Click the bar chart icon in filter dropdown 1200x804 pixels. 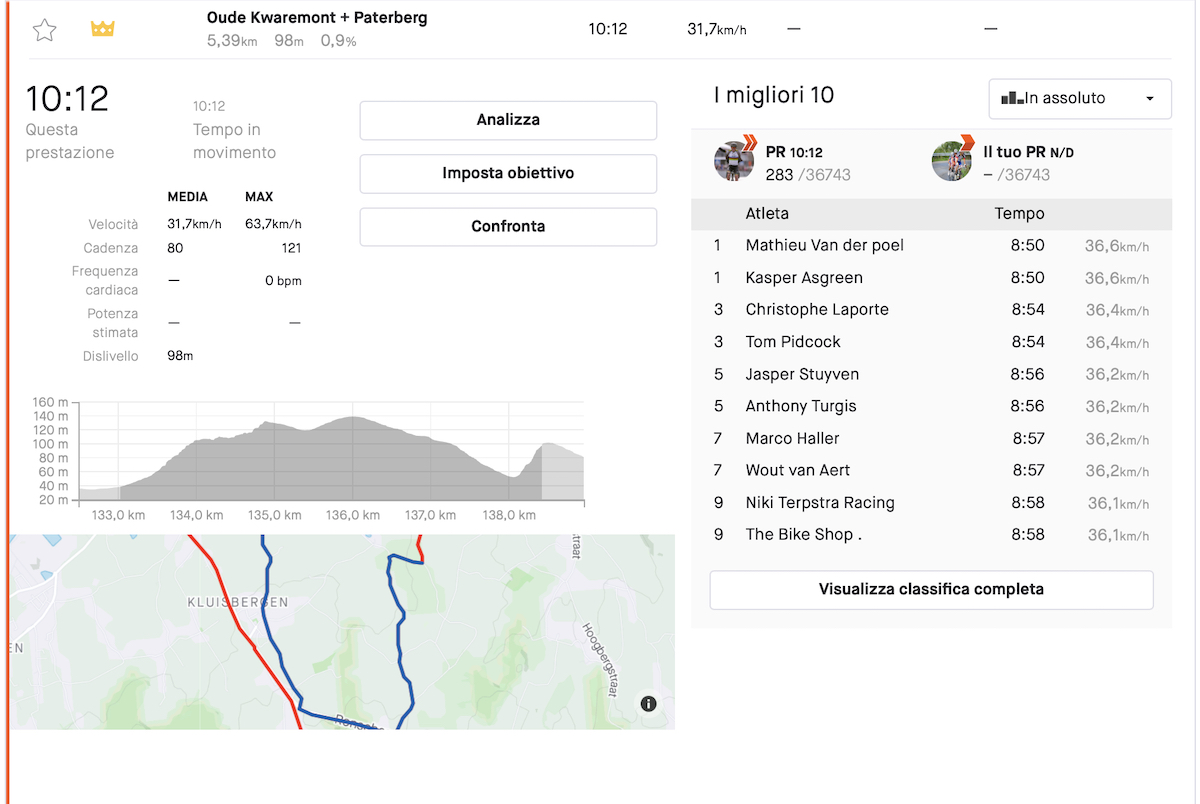coord(1011,98)
